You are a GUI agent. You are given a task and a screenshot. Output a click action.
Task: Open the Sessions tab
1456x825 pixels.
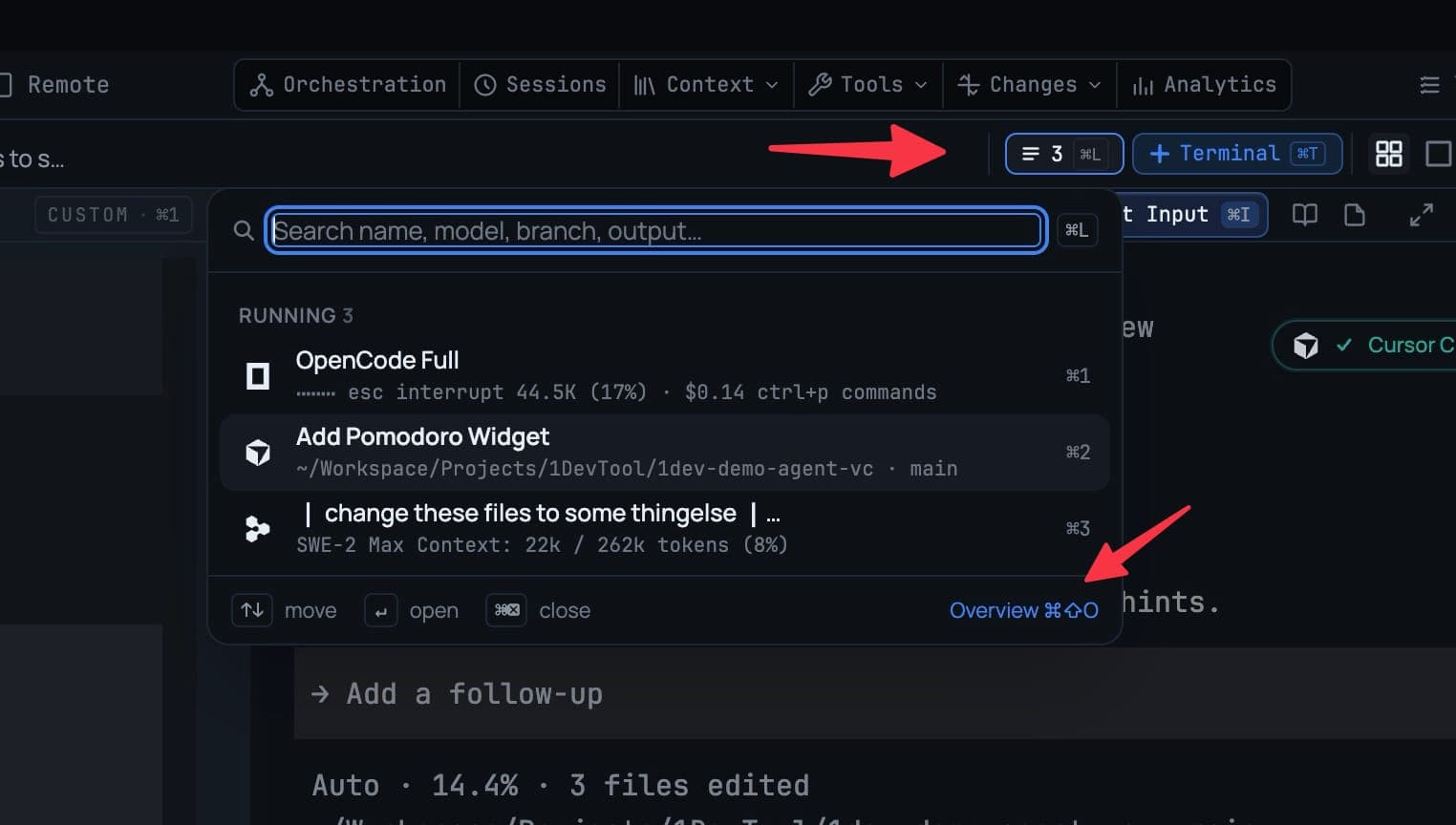pyautogui.click(x=540, y=85)
